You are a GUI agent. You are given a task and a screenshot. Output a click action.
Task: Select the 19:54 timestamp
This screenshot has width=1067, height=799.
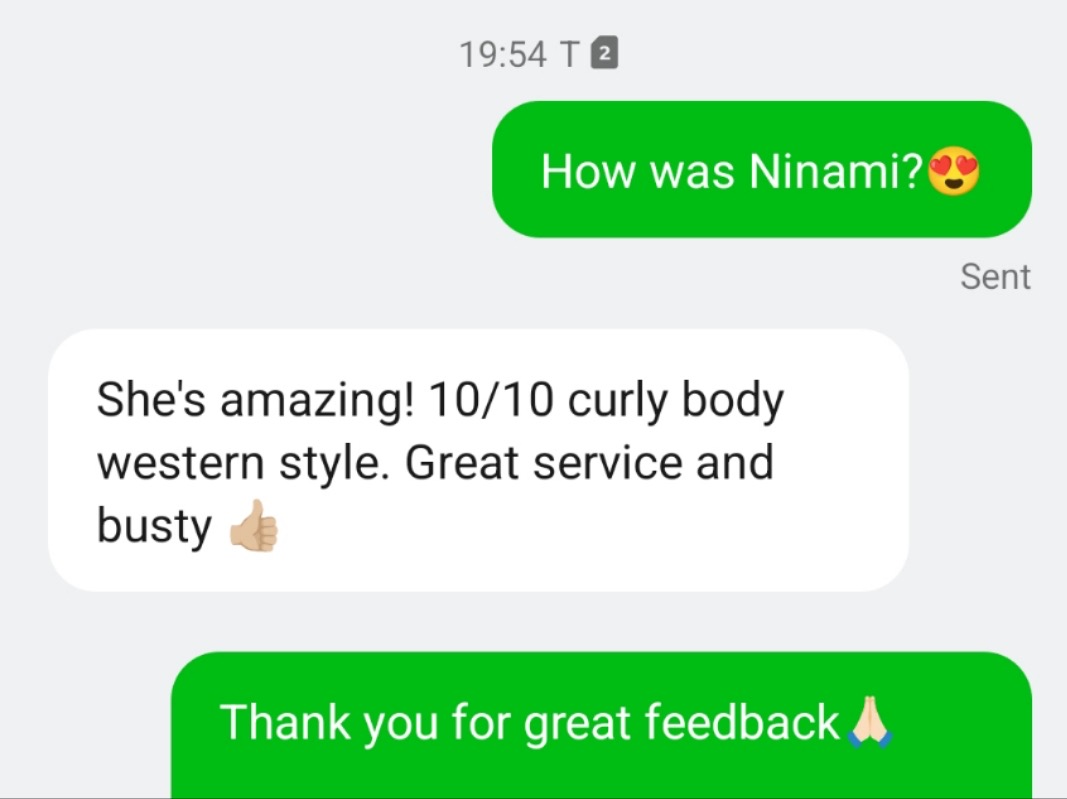(503, 54)
